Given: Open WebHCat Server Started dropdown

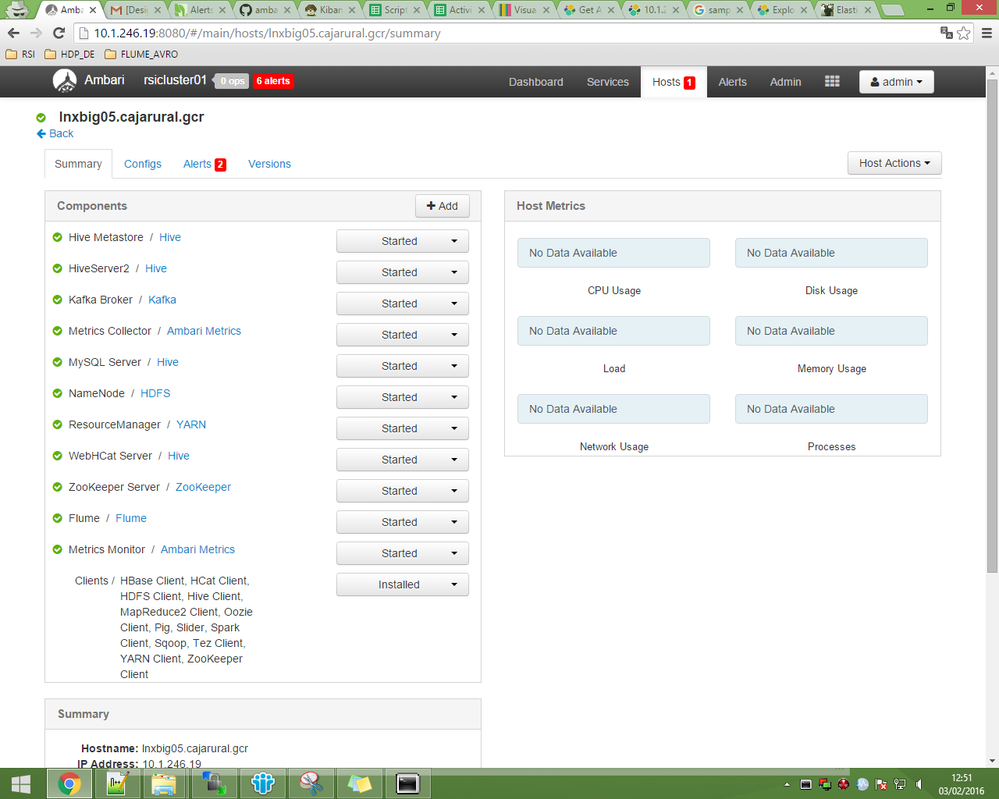Looking at the screenshot, I should coord(403,459).
